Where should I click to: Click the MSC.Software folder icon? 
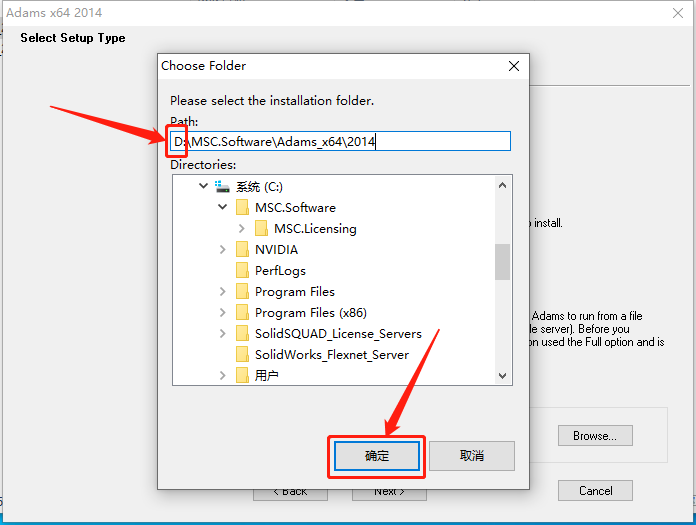[x=242, y=207]
